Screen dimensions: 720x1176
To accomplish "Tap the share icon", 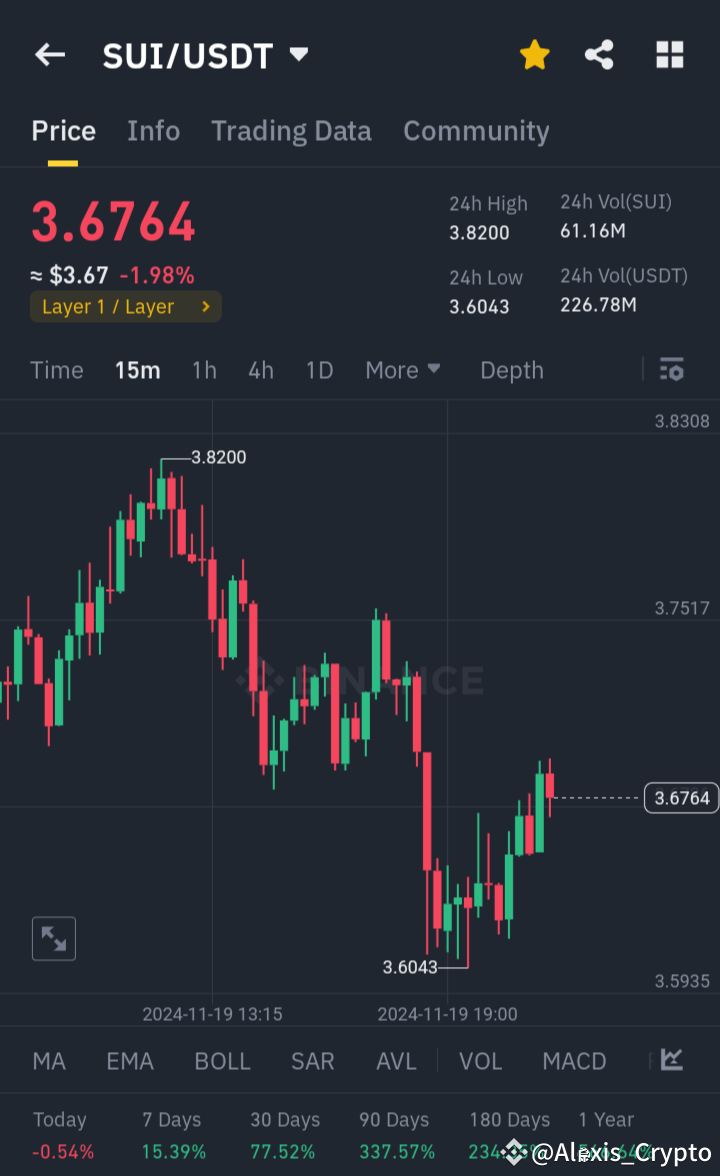I will 599,55.
